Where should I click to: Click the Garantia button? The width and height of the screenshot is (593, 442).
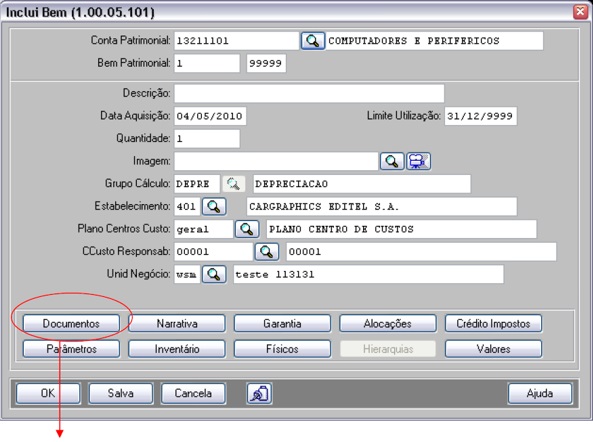click(x=282, y=324)
